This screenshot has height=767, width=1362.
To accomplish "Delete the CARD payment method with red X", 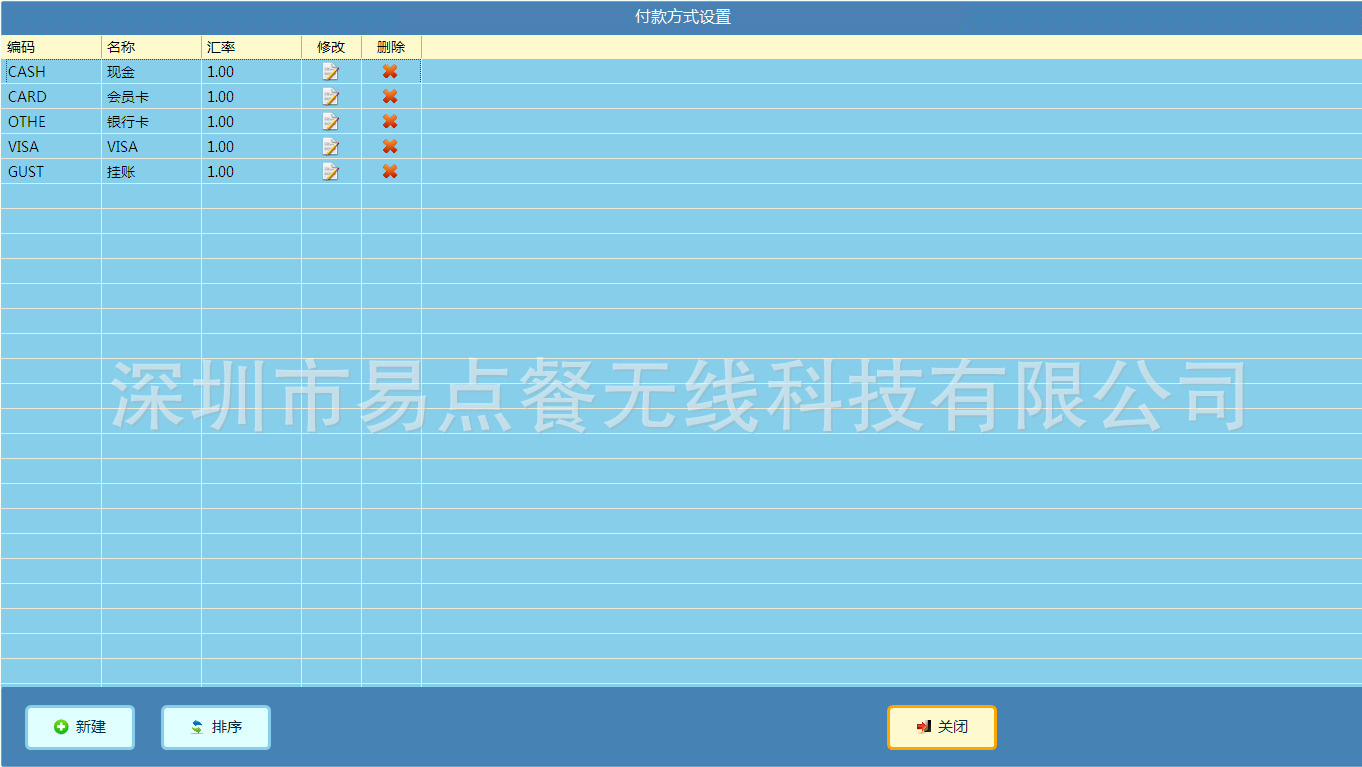I will [390, 97].
